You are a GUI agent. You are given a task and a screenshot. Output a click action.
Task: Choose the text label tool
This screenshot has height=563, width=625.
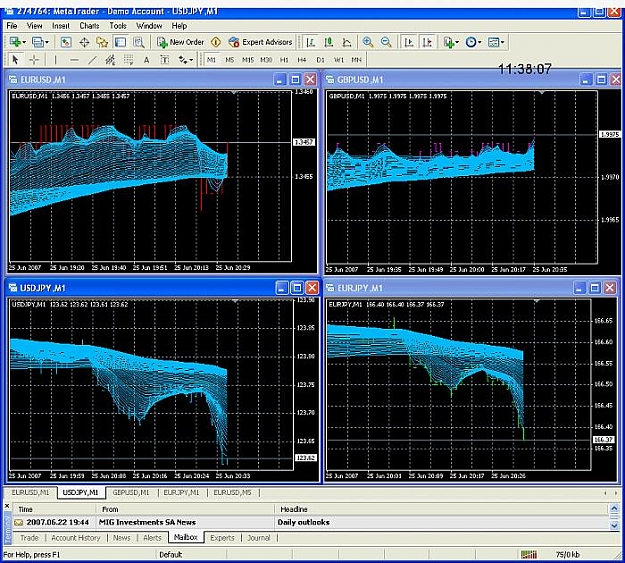pos(146,60)
